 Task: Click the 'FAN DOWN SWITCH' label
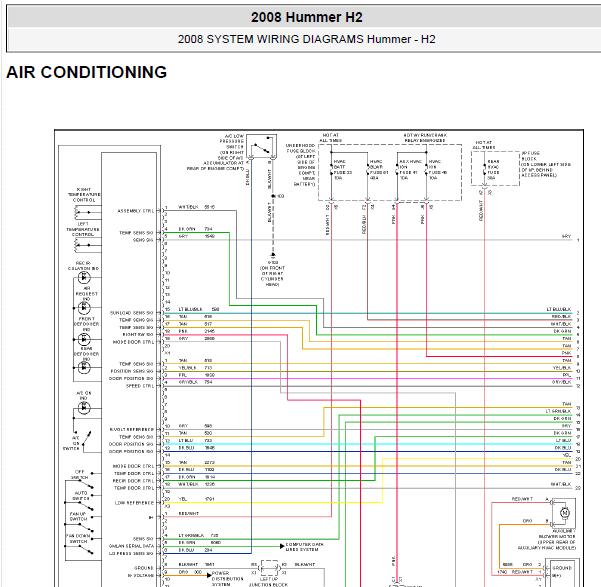pyautogui.click(x=78, y=538)
